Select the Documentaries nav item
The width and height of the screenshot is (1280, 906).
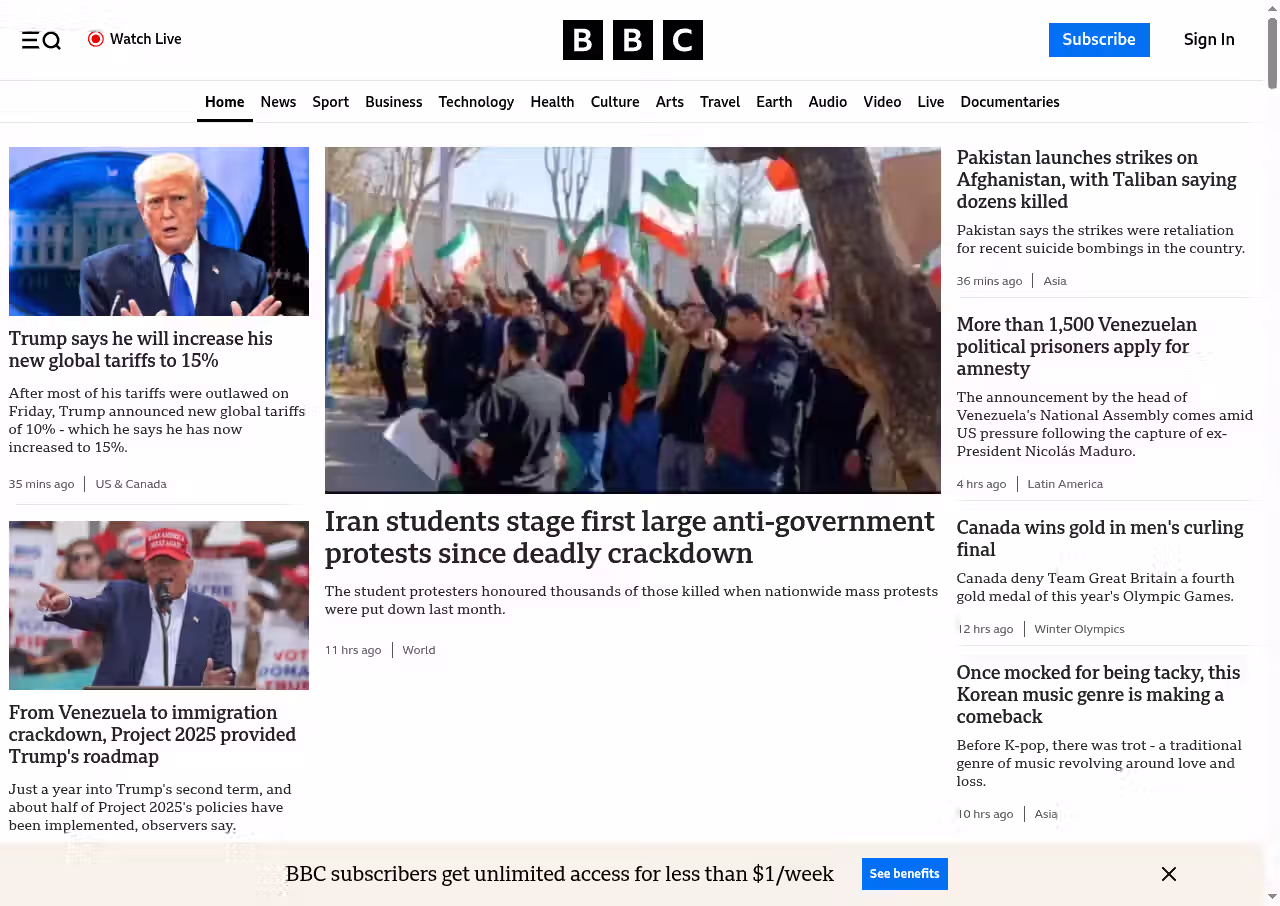pyautogui.click(x=1009, y=102)
